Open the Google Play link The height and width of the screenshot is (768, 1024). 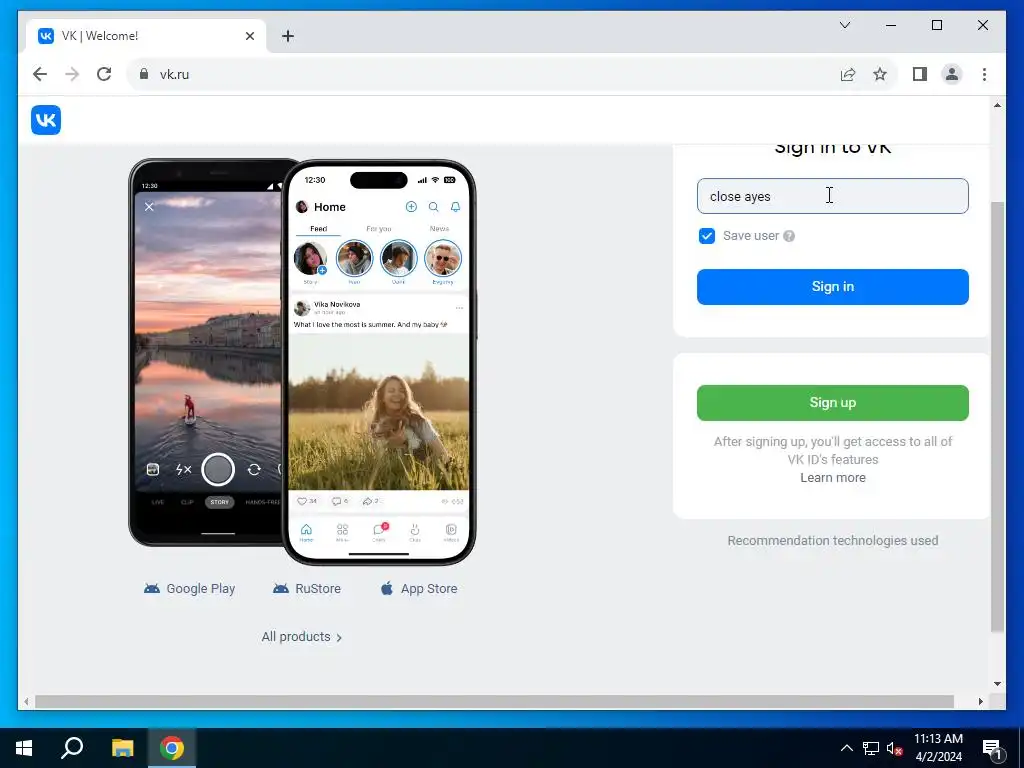coord(189,588)
